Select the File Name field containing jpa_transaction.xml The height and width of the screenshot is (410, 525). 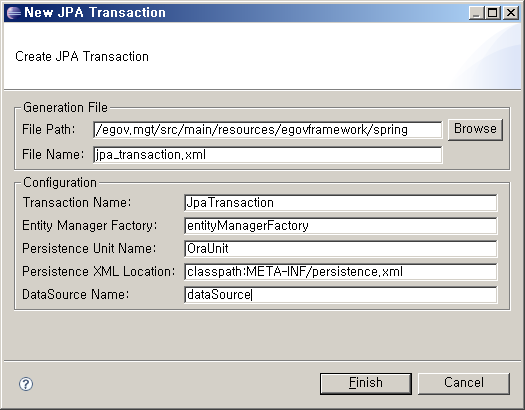268,155
